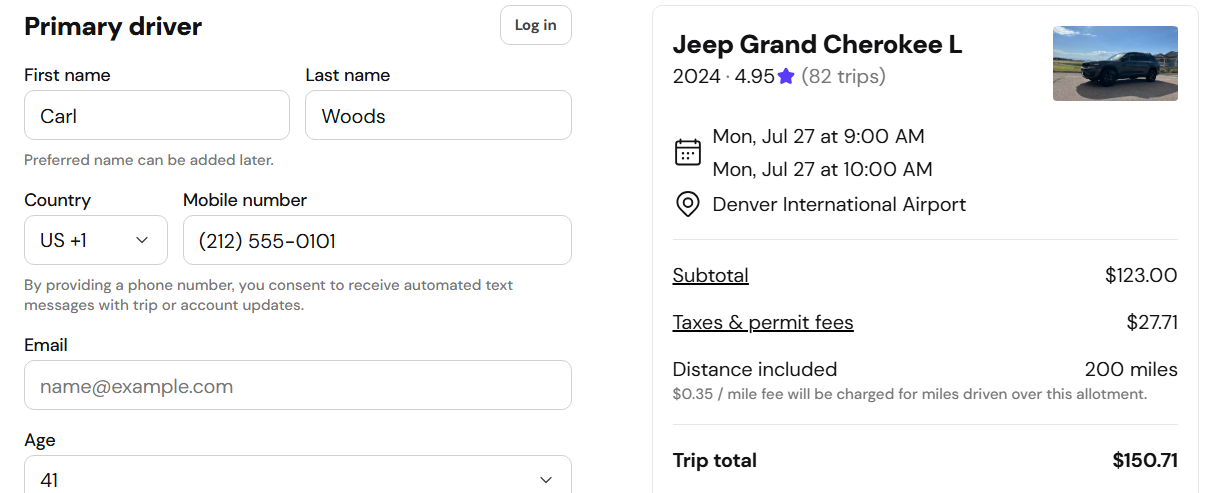Viewport: 1207px width, 493px height.
Task: Open the Jeep Grand Cherokee photo thumbnail
Action: click(x=1115, y=63)
